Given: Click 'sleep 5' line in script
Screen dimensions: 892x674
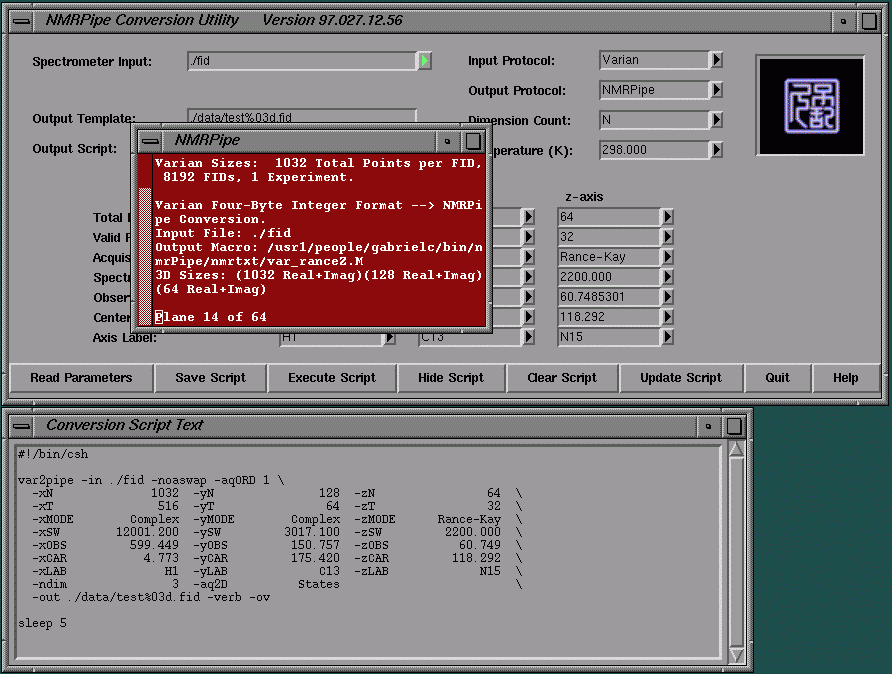Looking at the screenshot, I should point(42,623).
